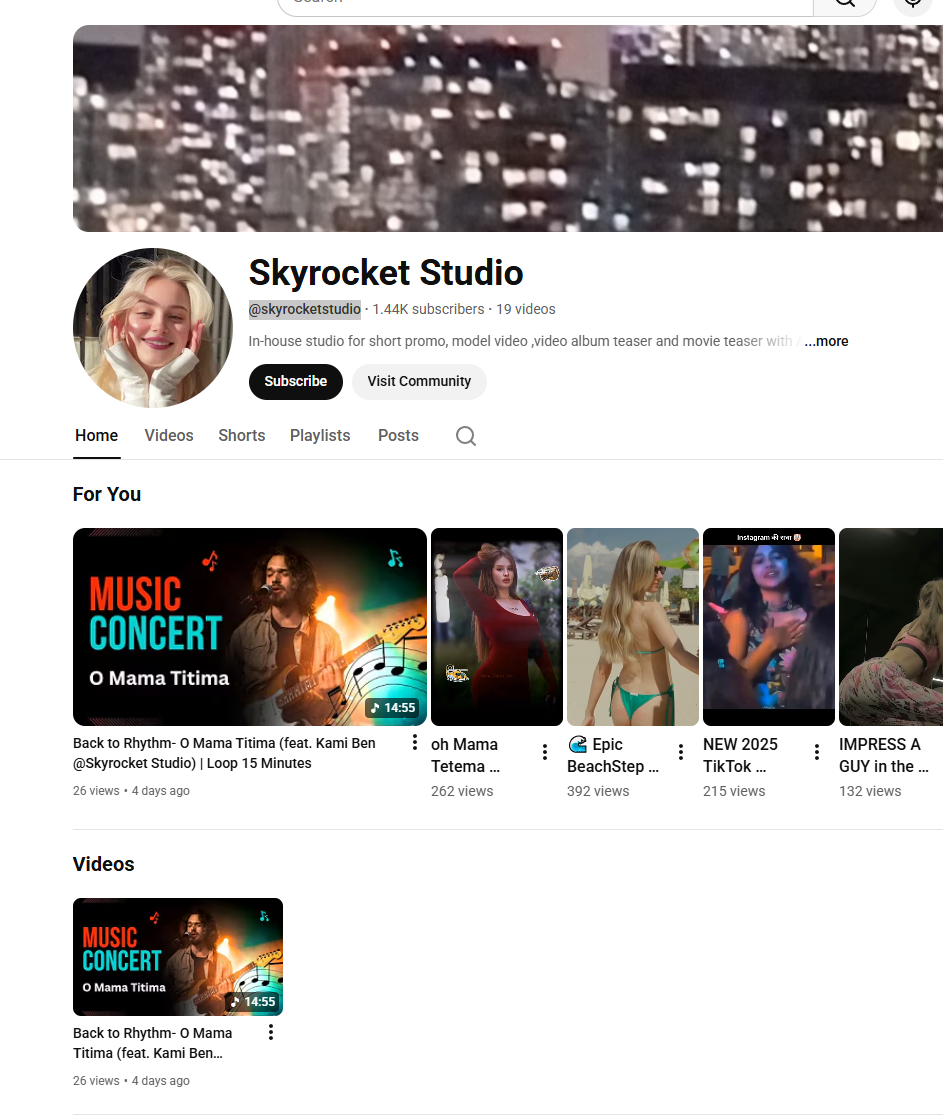The image size is (943, 1115).
Task: Open three-dot menu in Videos section item
Action: 271,1032
